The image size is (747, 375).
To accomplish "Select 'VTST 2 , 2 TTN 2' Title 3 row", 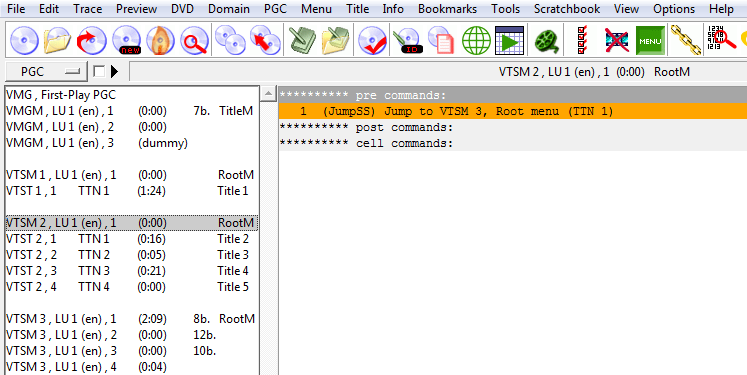I will (x=132, y=255).
